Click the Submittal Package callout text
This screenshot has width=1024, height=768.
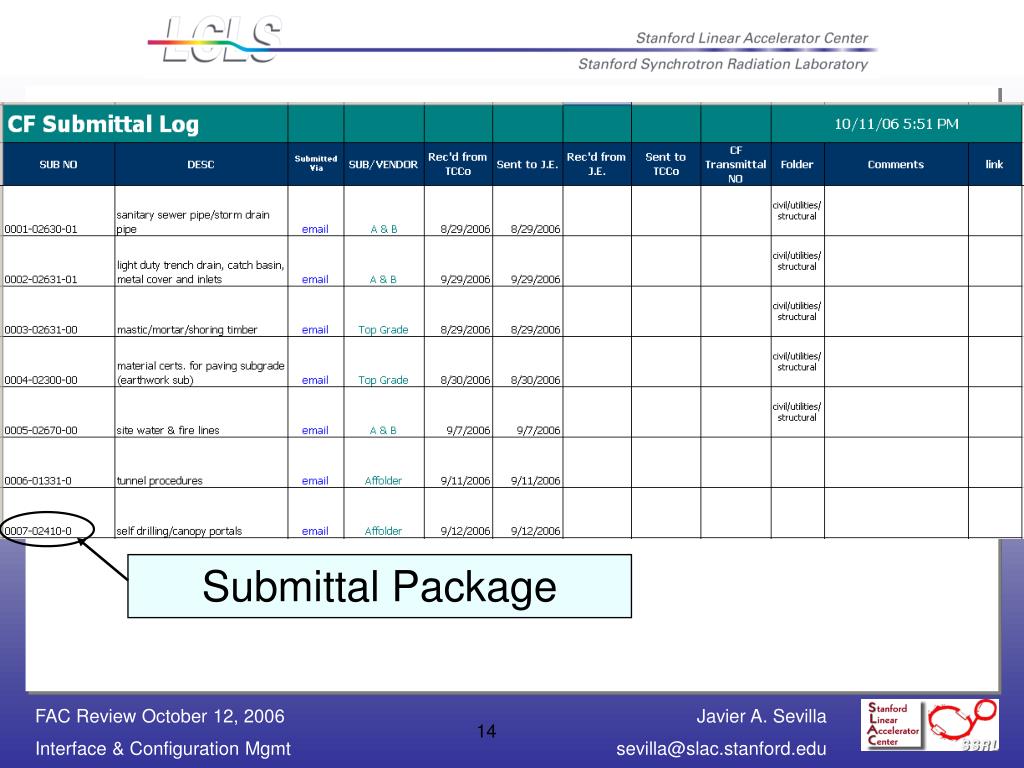[379, 586]
